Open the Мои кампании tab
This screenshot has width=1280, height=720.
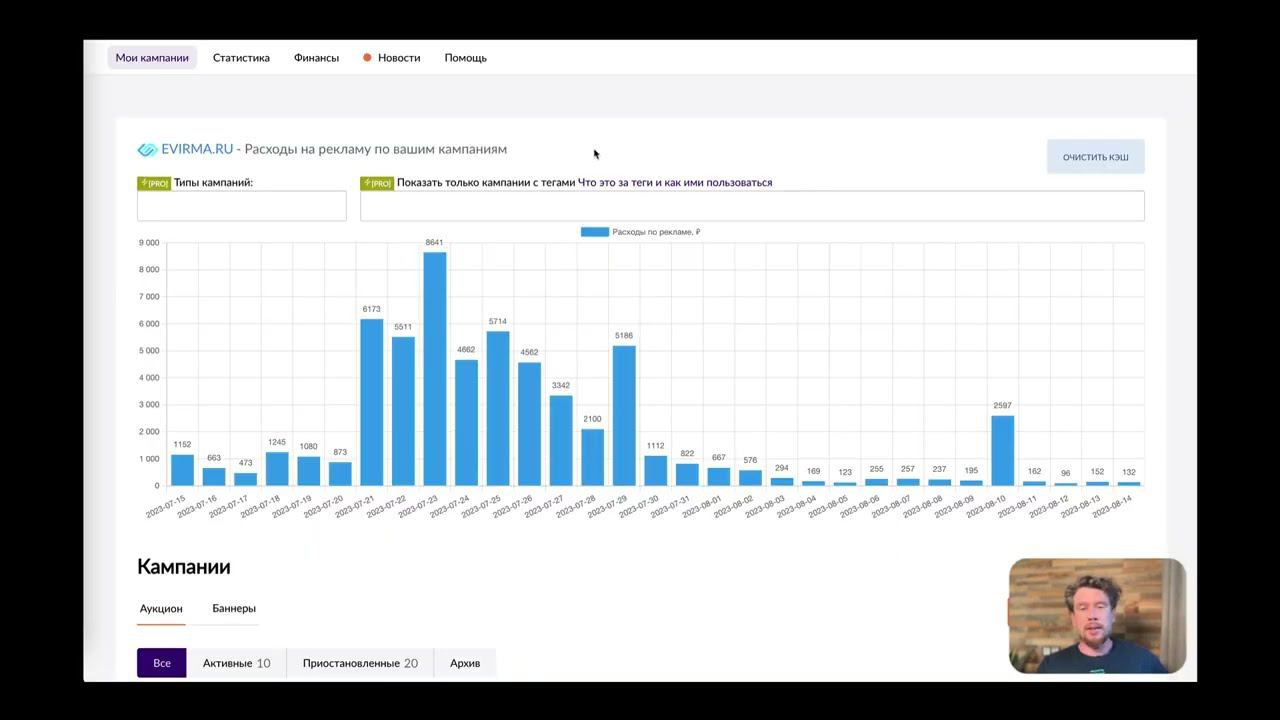click(x=152, y=58)
